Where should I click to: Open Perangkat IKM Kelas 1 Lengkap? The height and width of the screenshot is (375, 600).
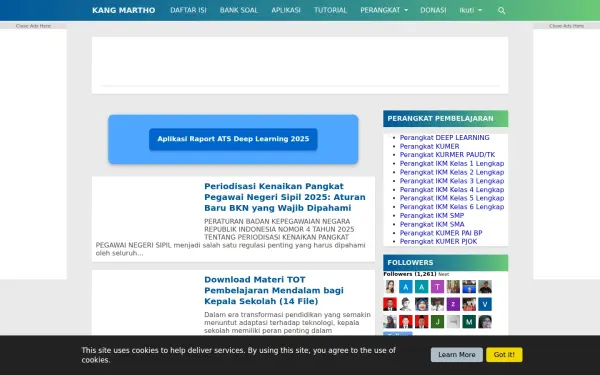[452, 163]
